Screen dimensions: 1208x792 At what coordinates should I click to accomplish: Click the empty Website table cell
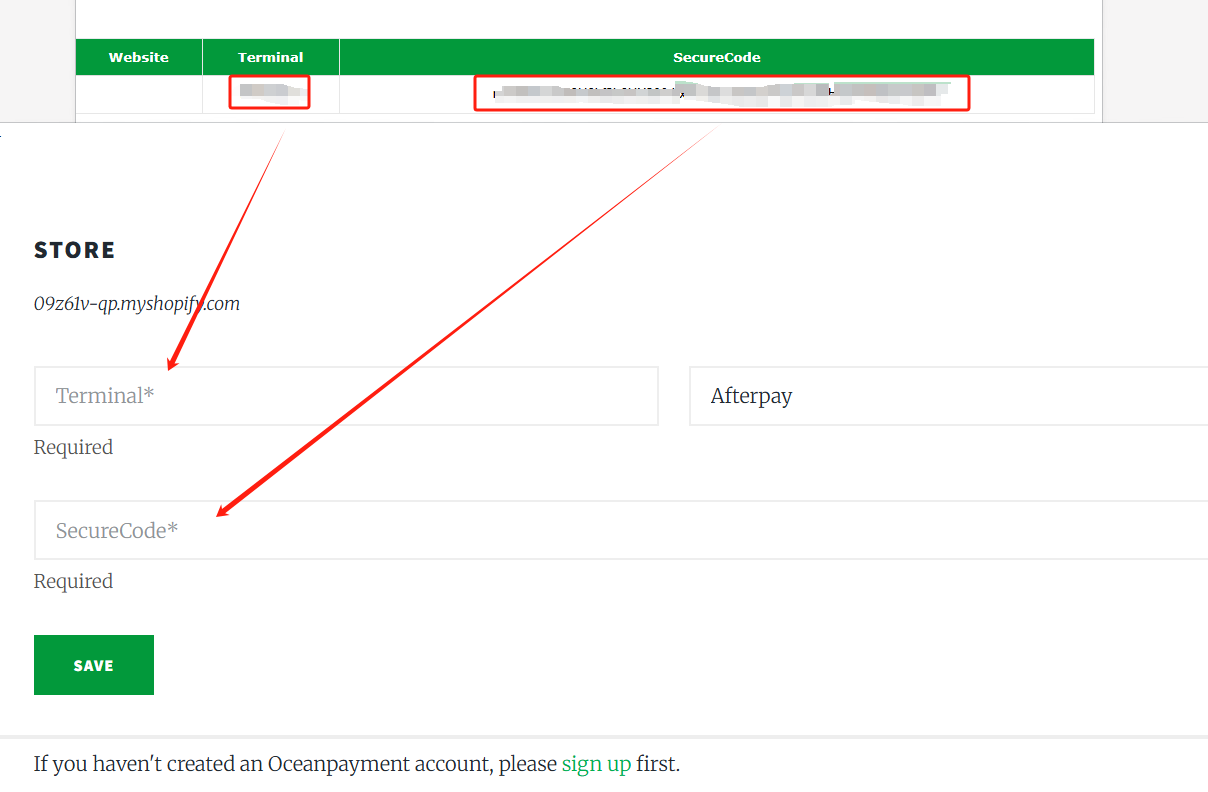pos(139,93)
